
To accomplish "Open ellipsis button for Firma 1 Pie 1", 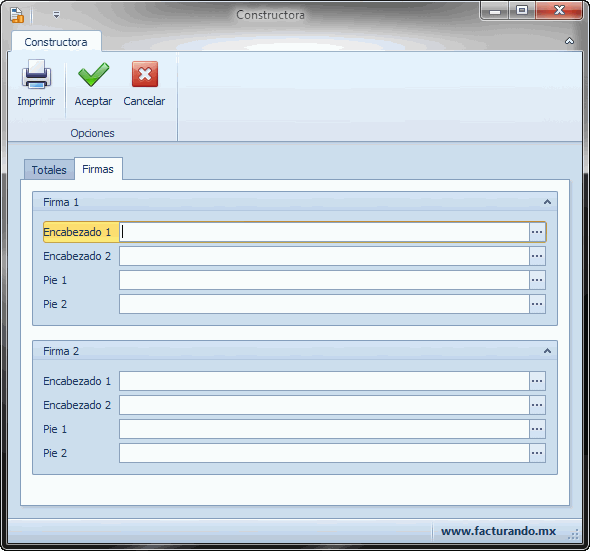I will pyautogui.click(x=537, y=280).
